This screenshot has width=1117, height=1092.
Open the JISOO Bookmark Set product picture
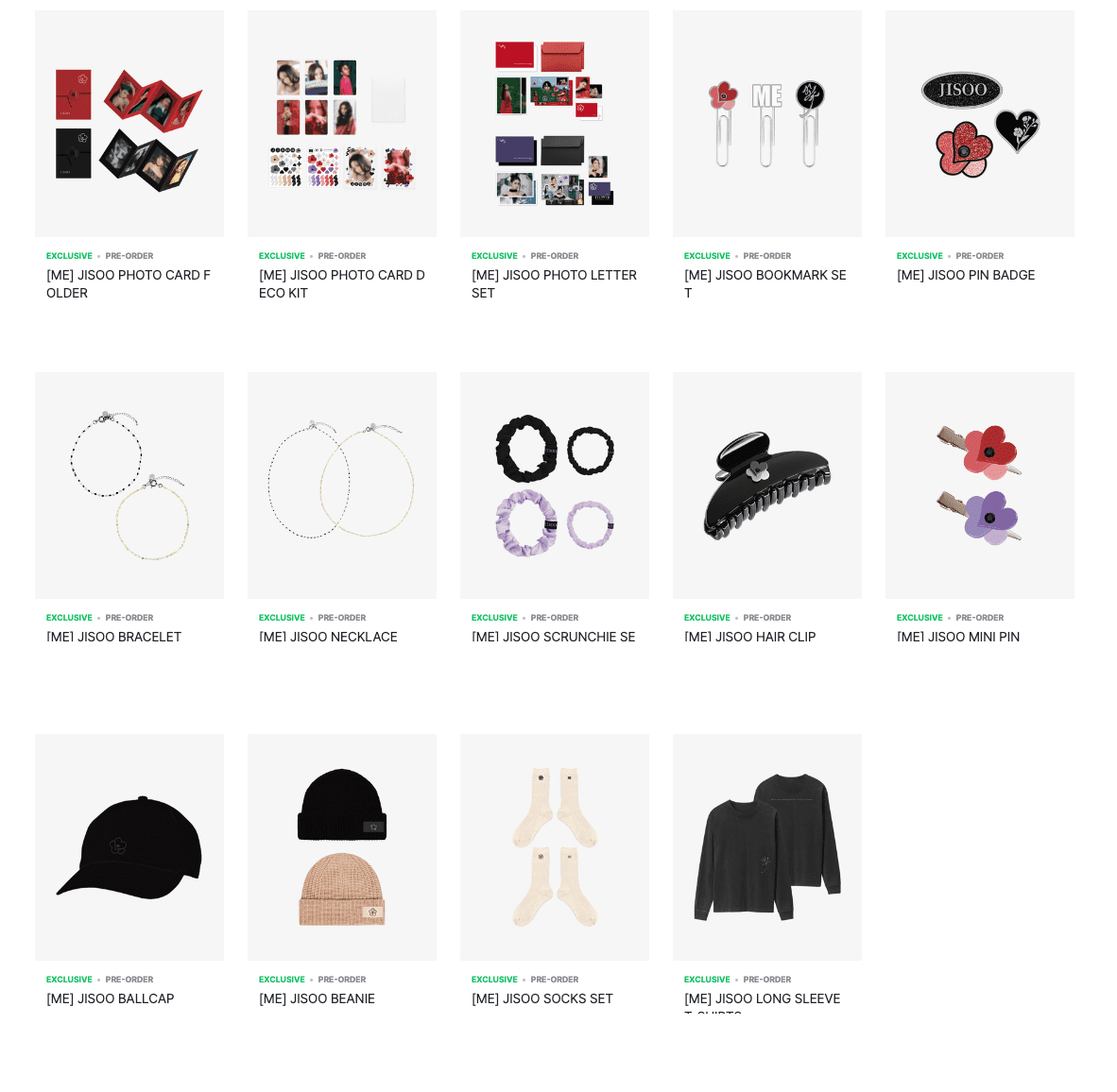coord(767,123)
